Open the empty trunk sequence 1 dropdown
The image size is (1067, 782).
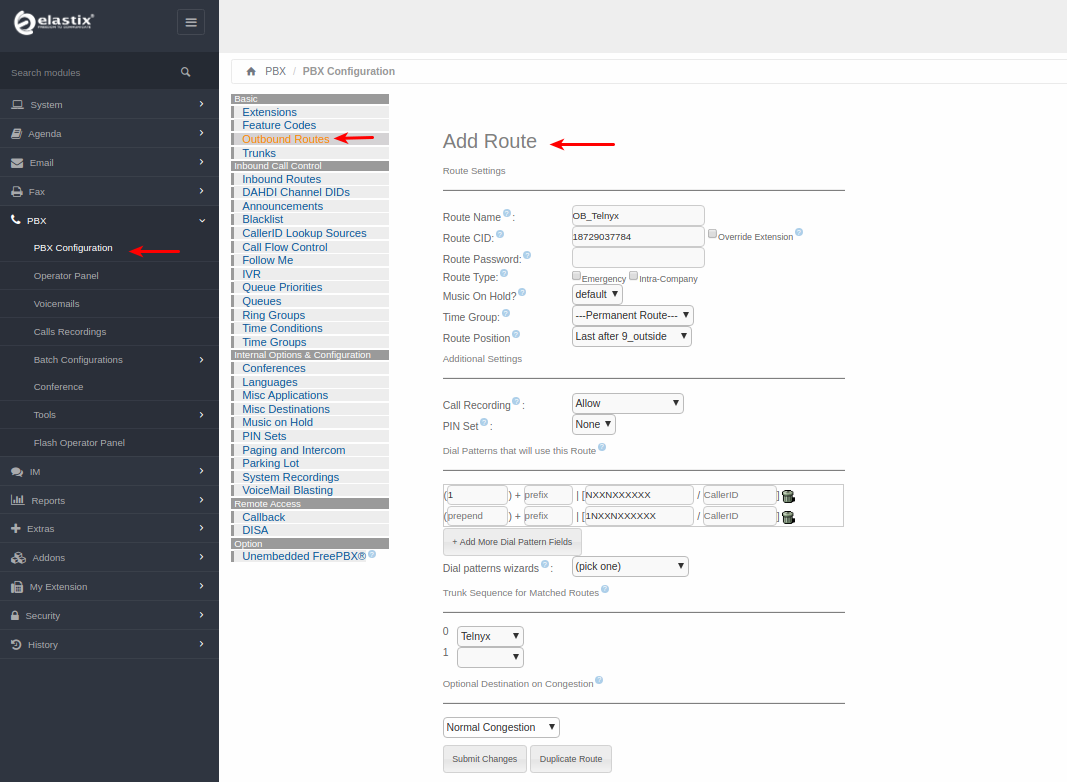tap(490, 657)
